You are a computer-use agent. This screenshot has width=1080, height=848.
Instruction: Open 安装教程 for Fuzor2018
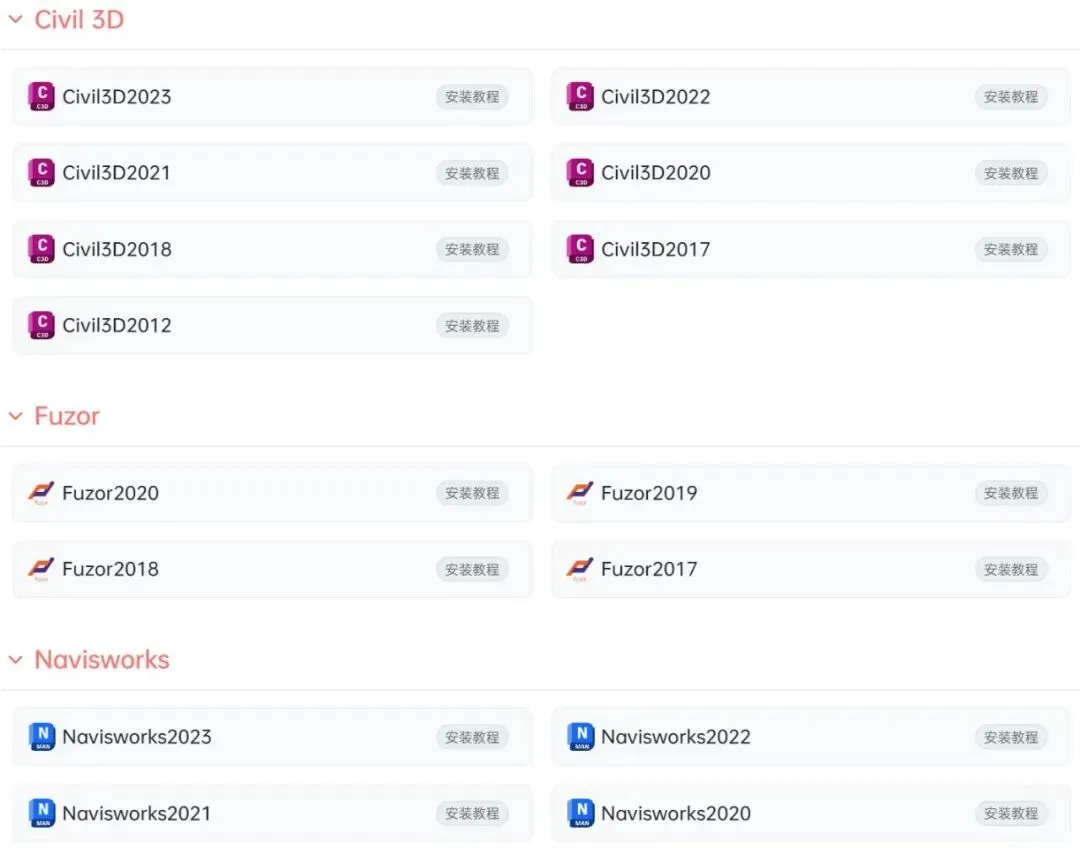coord(472,569)
